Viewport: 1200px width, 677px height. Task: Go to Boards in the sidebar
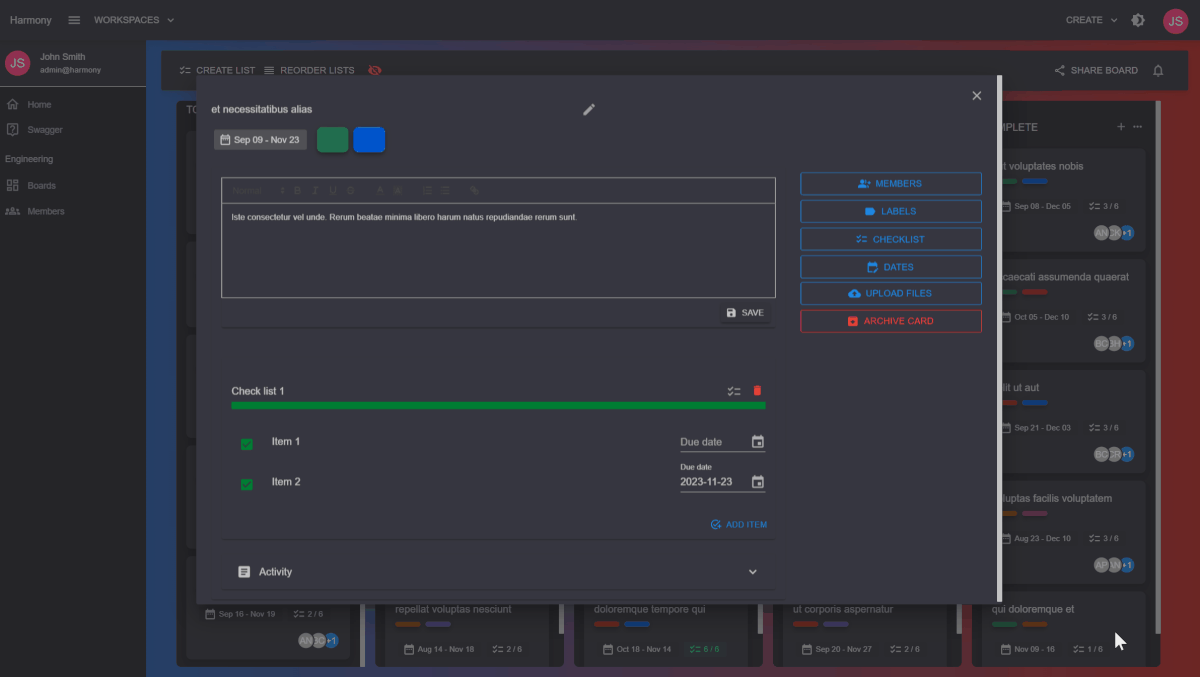point(41,185)
